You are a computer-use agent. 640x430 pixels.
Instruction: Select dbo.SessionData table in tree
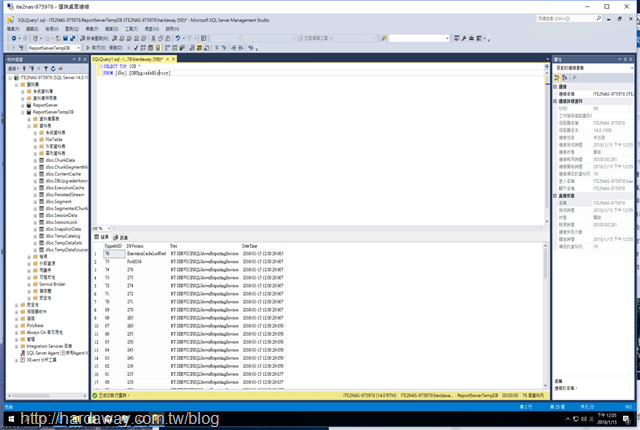pos(61,215)
